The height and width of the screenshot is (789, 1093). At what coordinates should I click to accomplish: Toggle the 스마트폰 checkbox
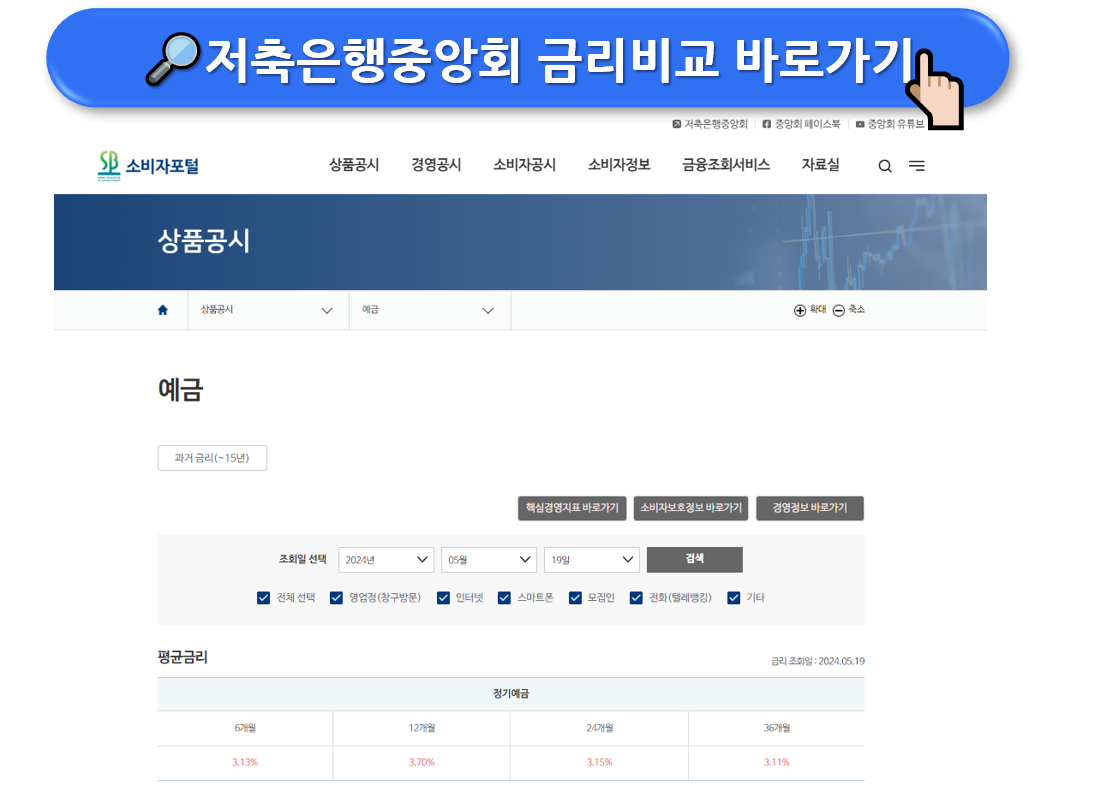(x=504, y=598)
